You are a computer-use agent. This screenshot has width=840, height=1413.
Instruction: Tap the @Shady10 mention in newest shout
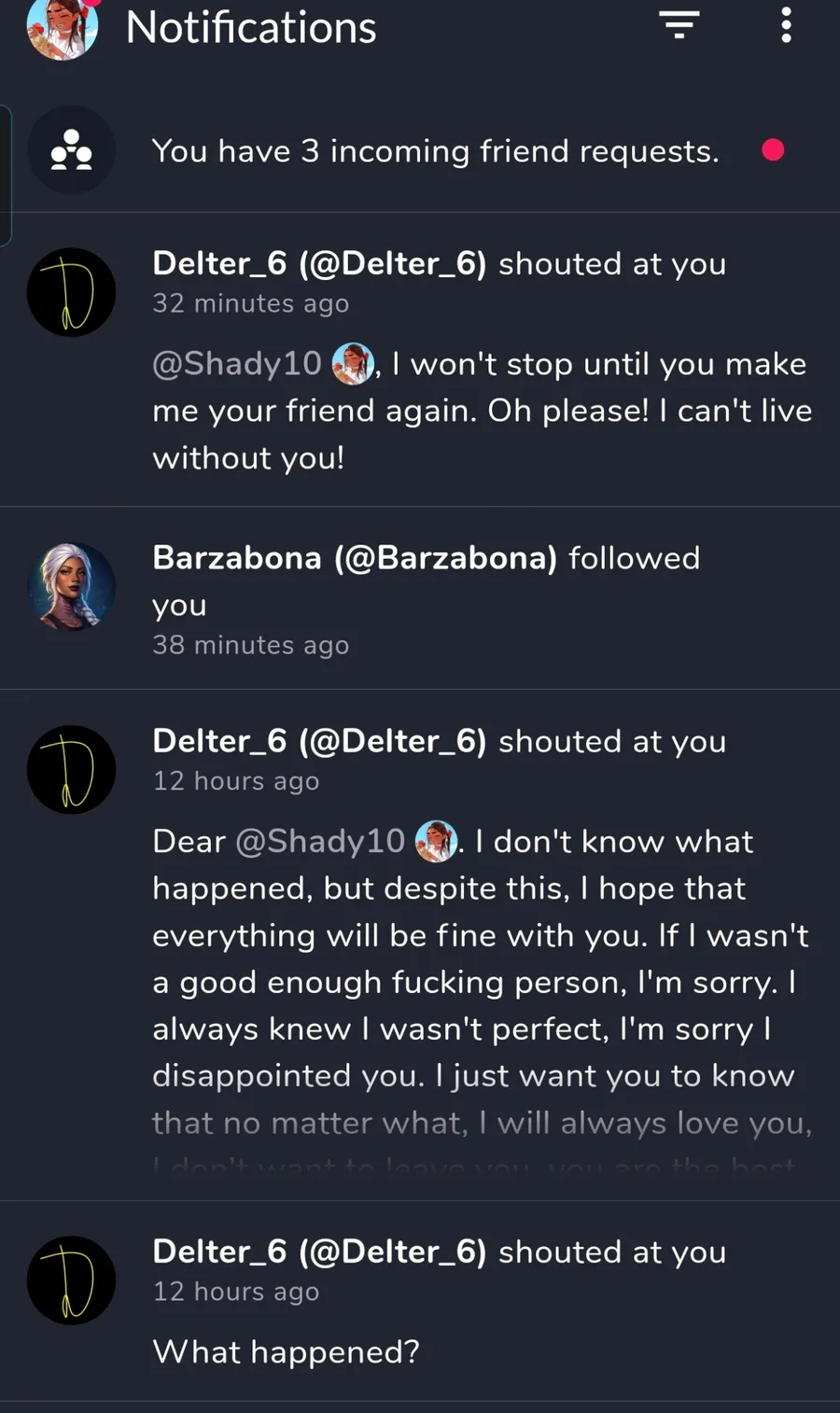pos(237,364)
